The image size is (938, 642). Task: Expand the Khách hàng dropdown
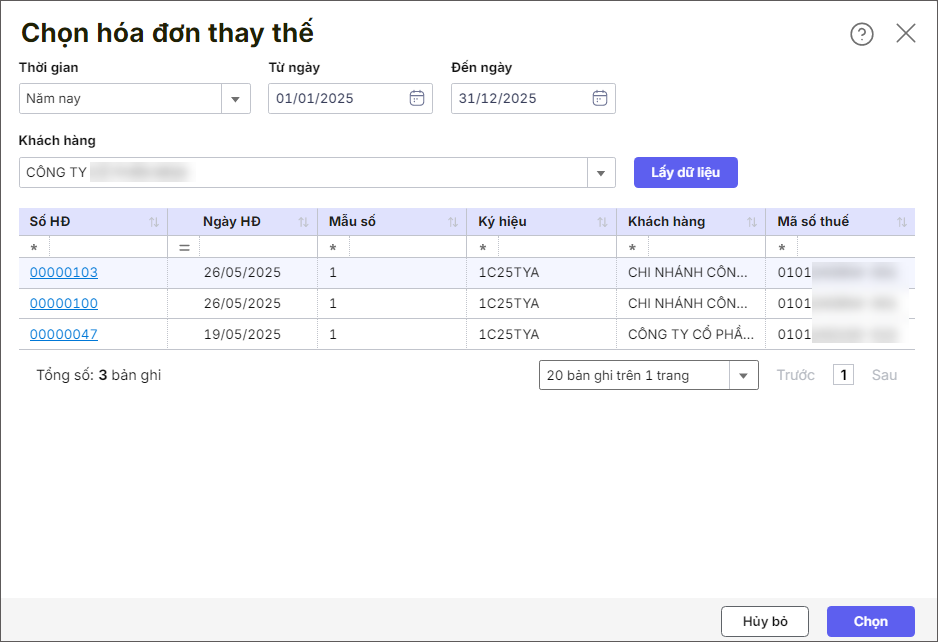(600, 173)
